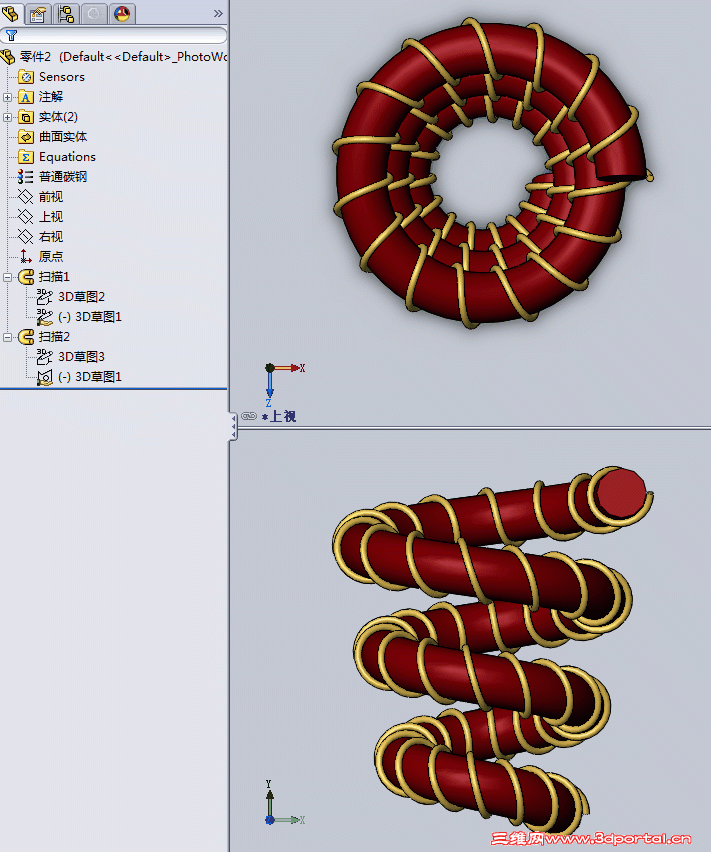Switch to the ConfigurationManager tab
This screenshot has height=852, width=711.
(x=66, y=14)
